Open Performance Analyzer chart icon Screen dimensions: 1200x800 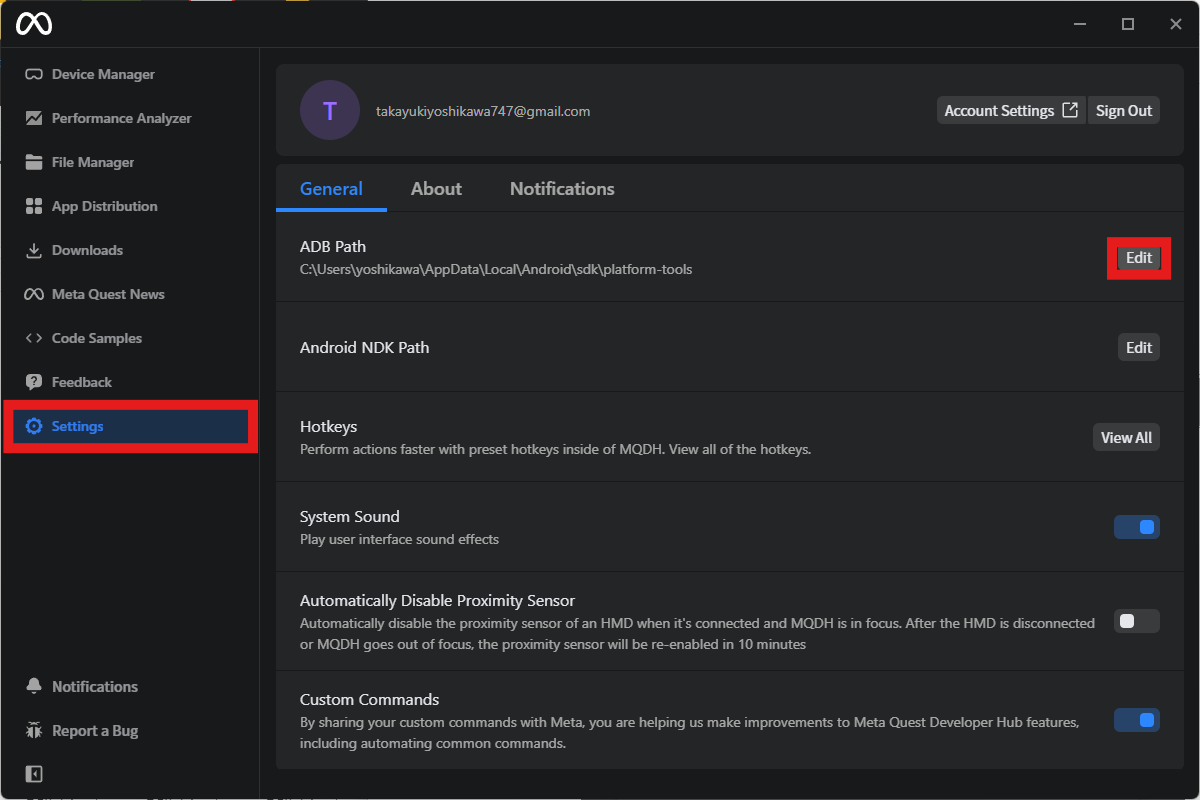click(x=34, y=118)
